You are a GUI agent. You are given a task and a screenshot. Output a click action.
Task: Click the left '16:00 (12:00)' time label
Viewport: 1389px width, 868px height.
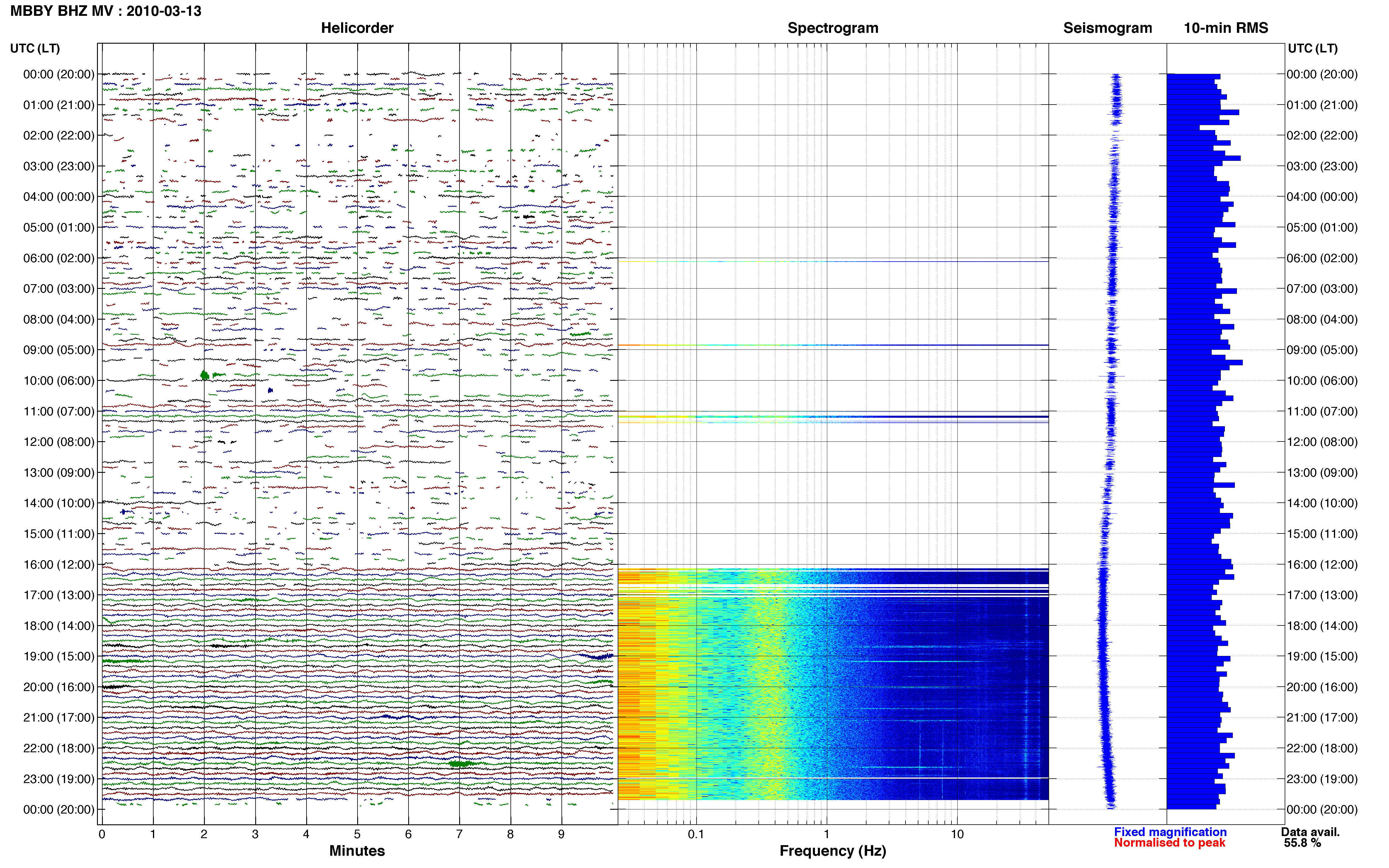(x=59, y=565)
